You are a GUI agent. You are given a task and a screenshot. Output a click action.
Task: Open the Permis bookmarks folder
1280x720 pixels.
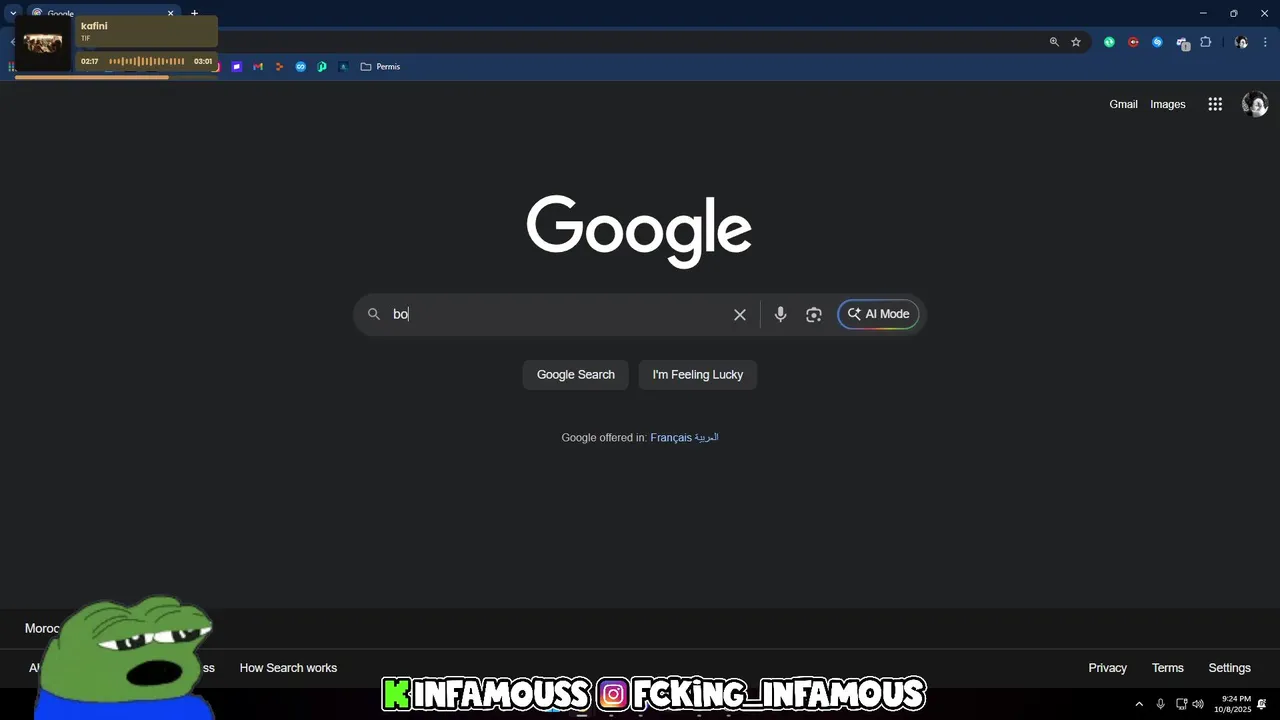[x=380, y=67]
